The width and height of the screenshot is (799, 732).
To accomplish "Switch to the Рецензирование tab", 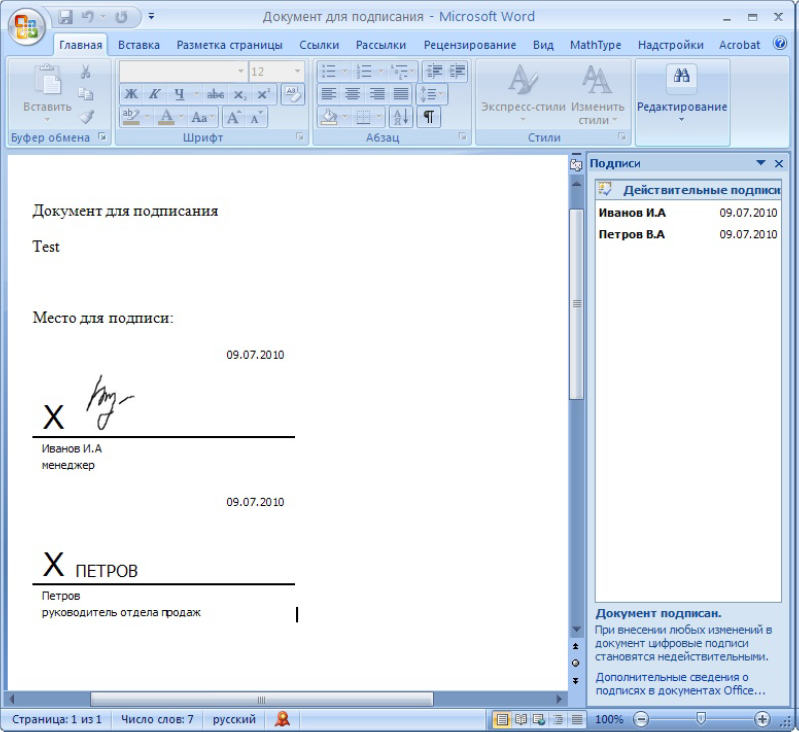I will [470, 45].
